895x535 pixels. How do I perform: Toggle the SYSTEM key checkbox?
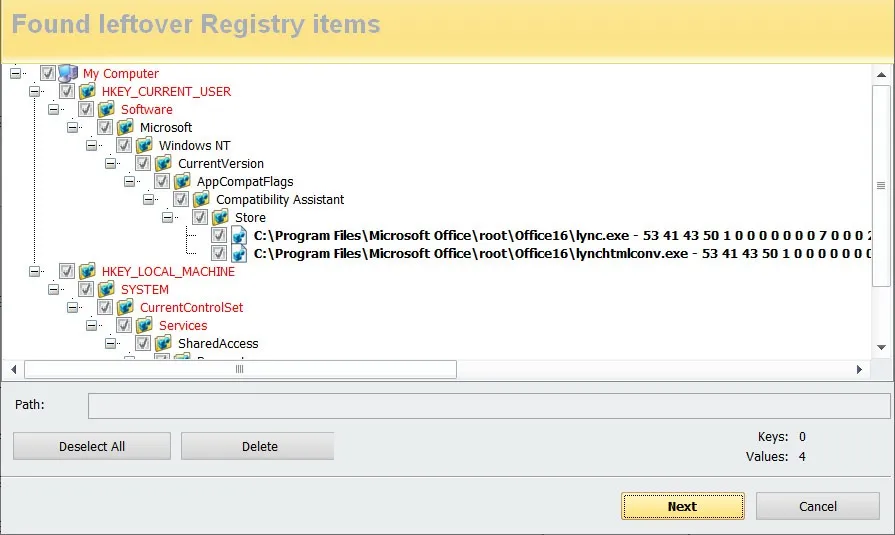coord(86,289)
